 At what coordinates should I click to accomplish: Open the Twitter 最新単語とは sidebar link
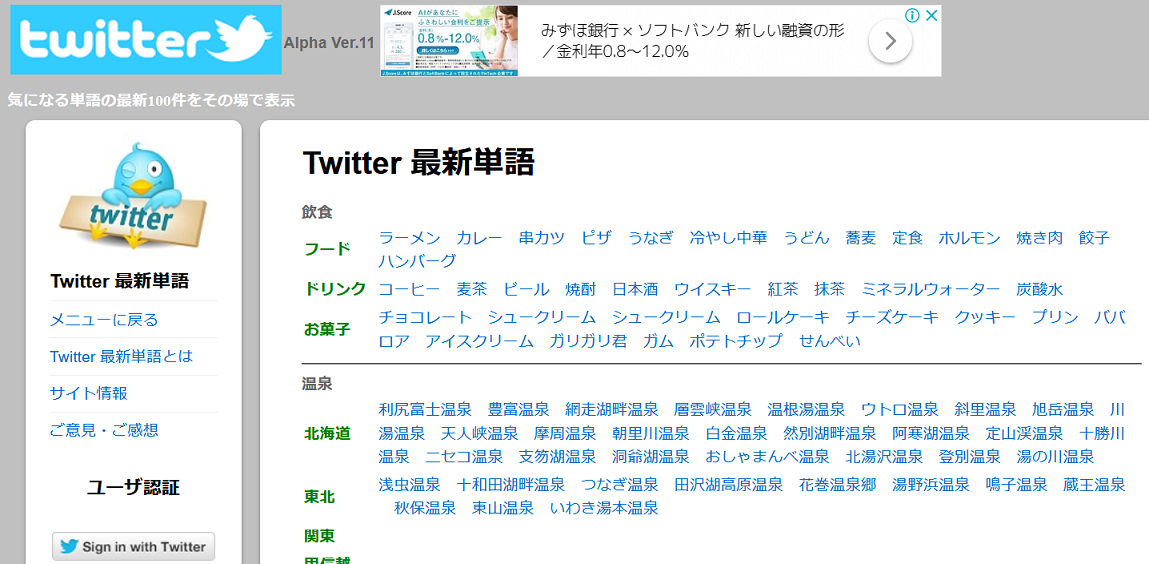(x=122, y=357)
